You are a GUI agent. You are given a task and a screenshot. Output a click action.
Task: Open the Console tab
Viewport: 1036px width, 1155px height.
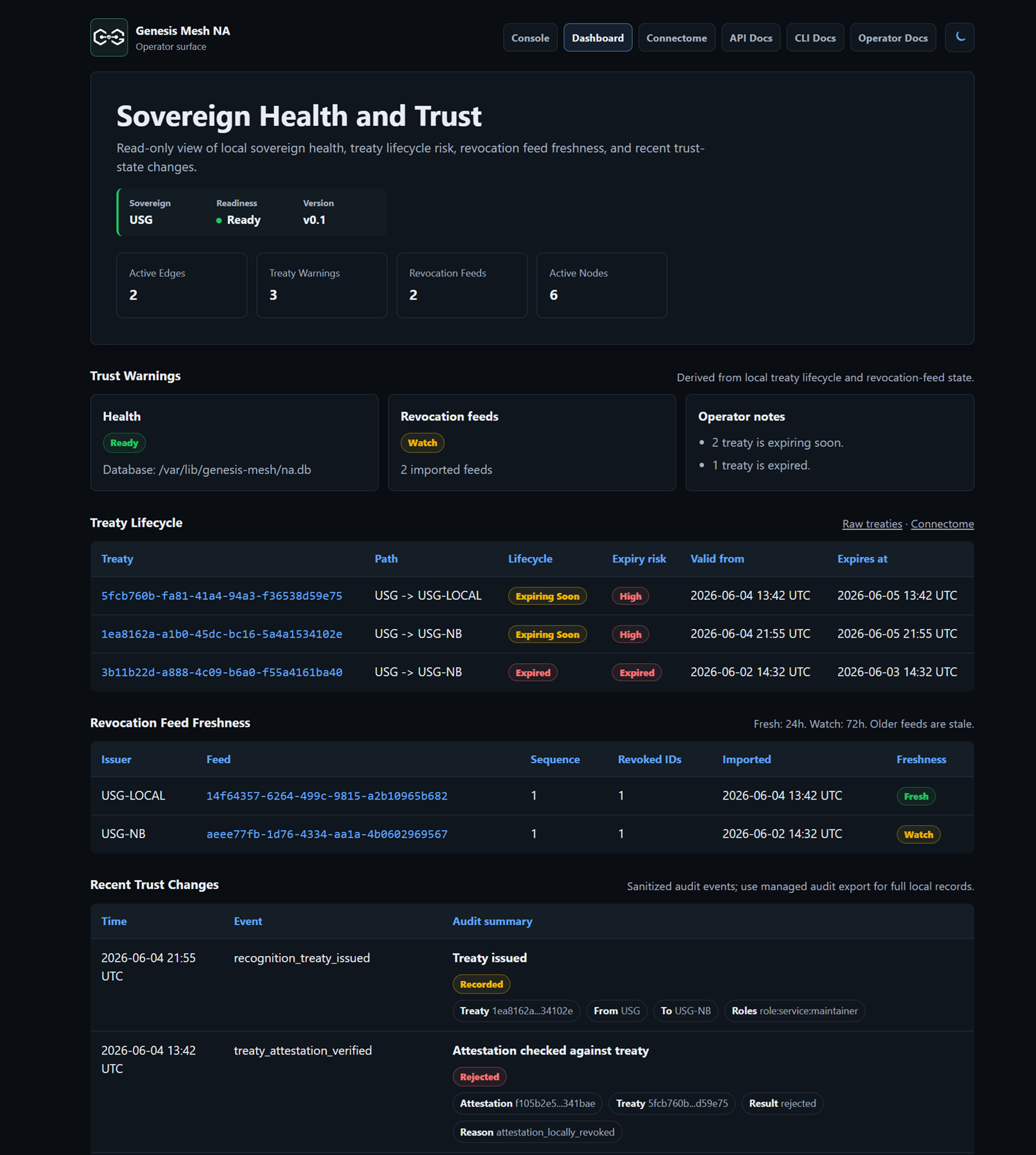click(530, 38)
